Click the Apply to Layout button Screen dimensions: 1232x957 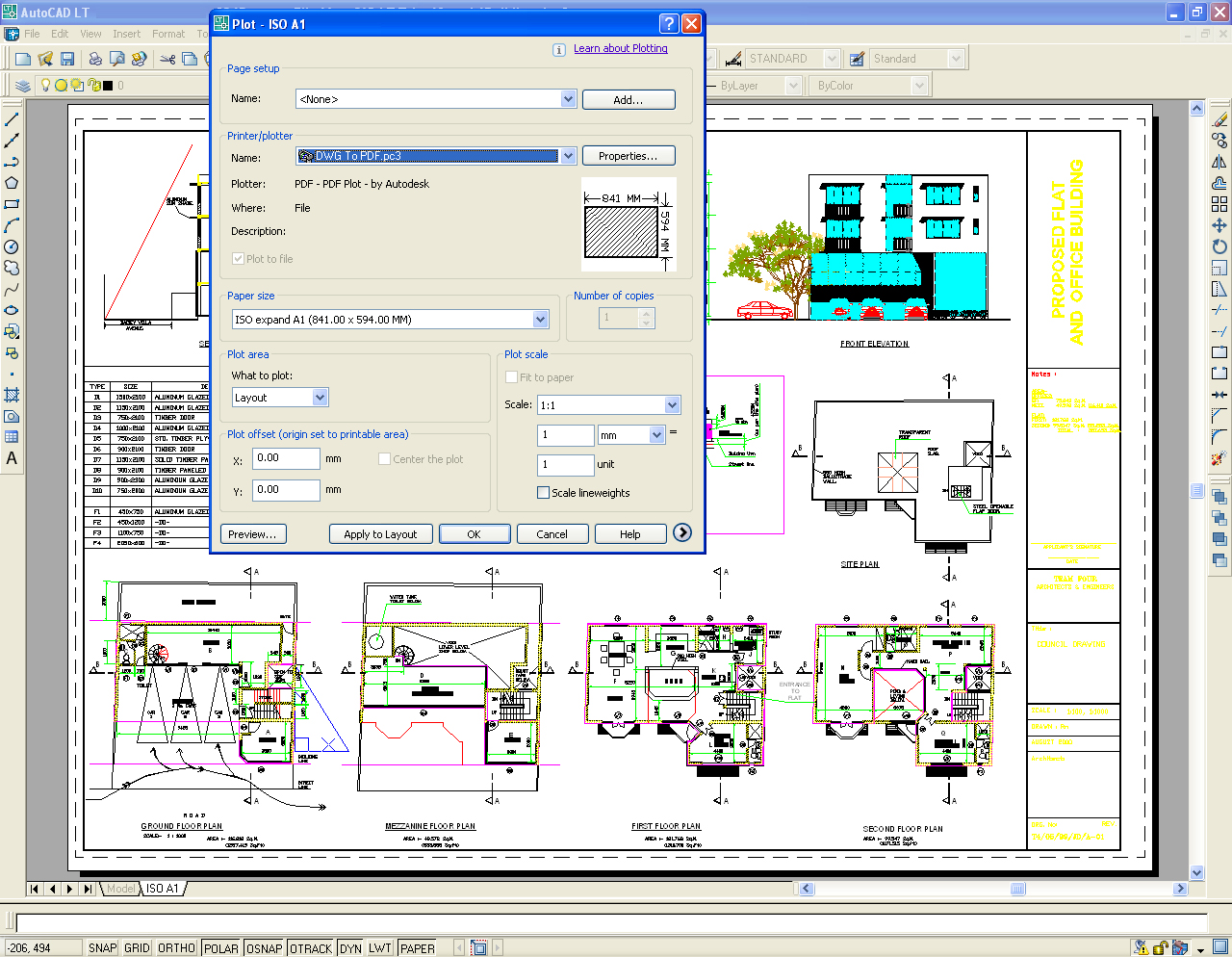coord(380,534)
